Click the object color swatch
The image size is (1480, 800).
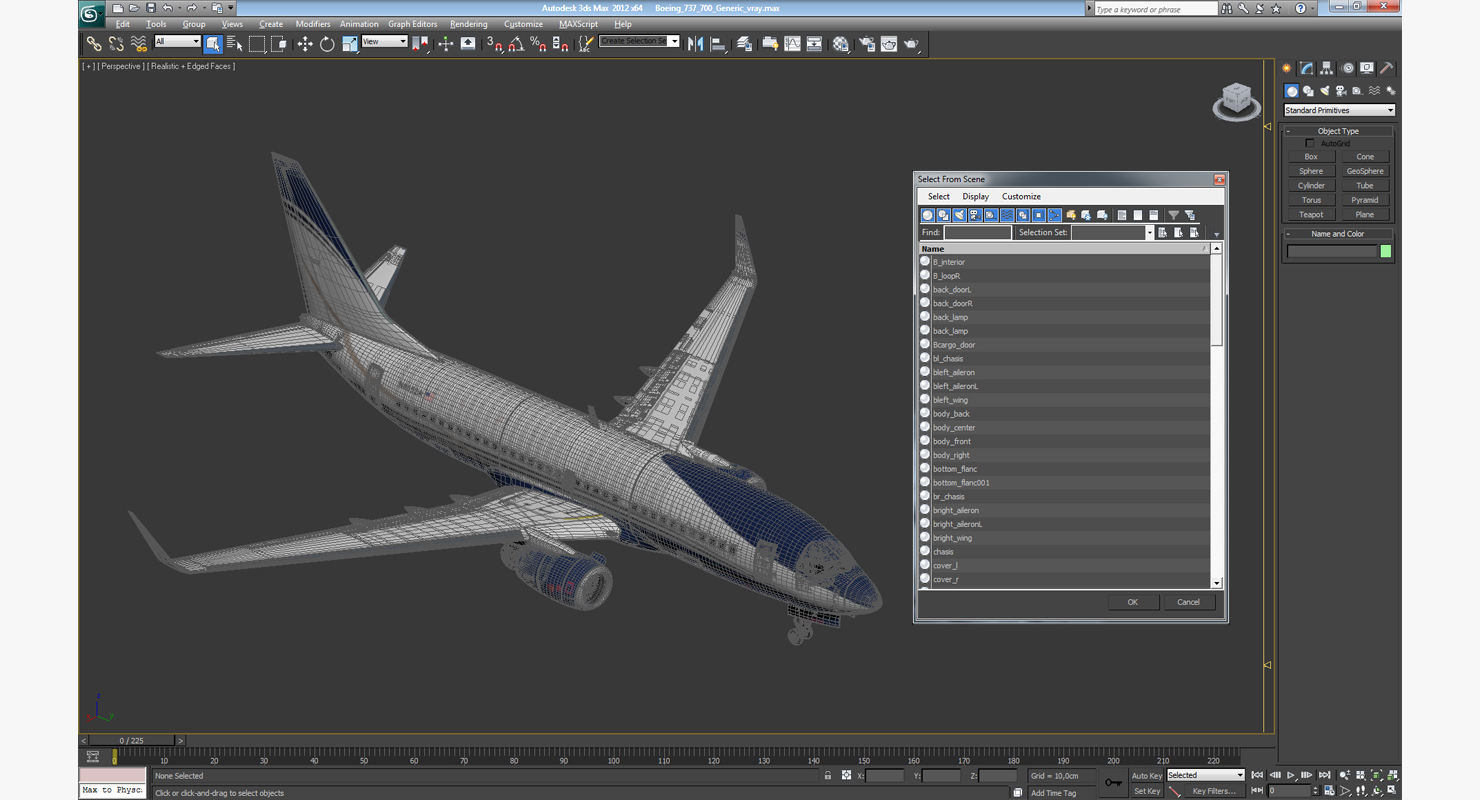(x=1386, y=252)
